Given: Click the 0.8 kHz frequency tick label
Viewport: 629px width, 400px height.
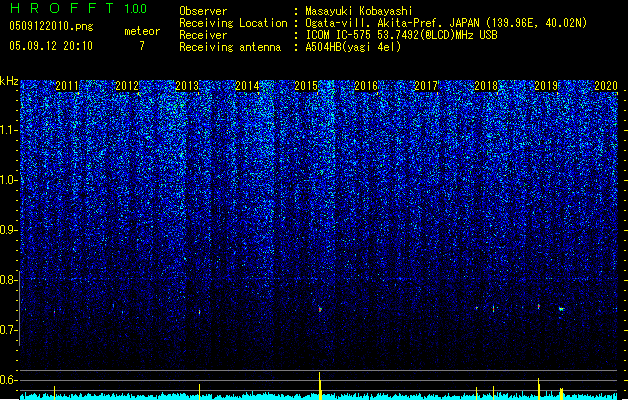Looking at the screenshot, I should [9, 280].
